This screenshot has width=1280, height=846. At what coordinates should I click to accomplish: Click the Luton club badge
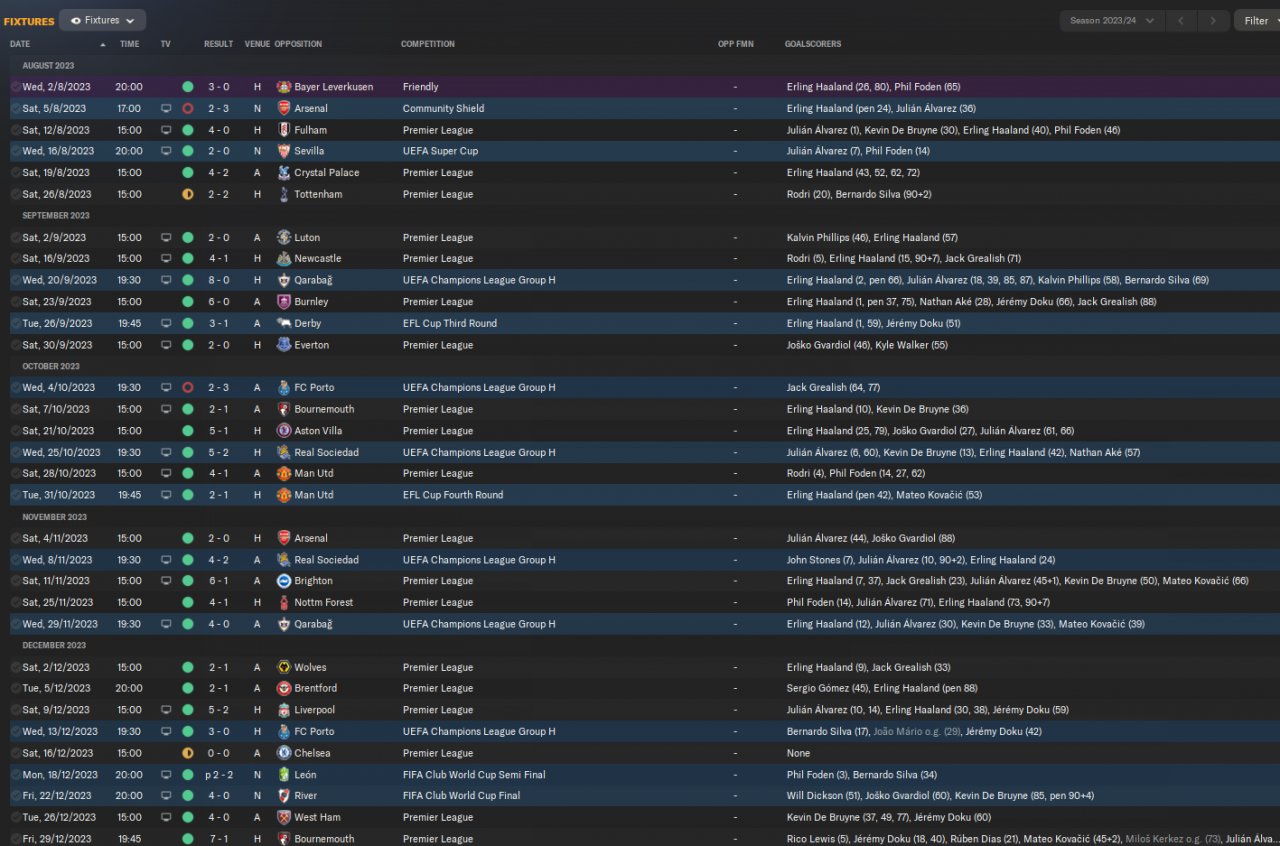tap(284, 238)
